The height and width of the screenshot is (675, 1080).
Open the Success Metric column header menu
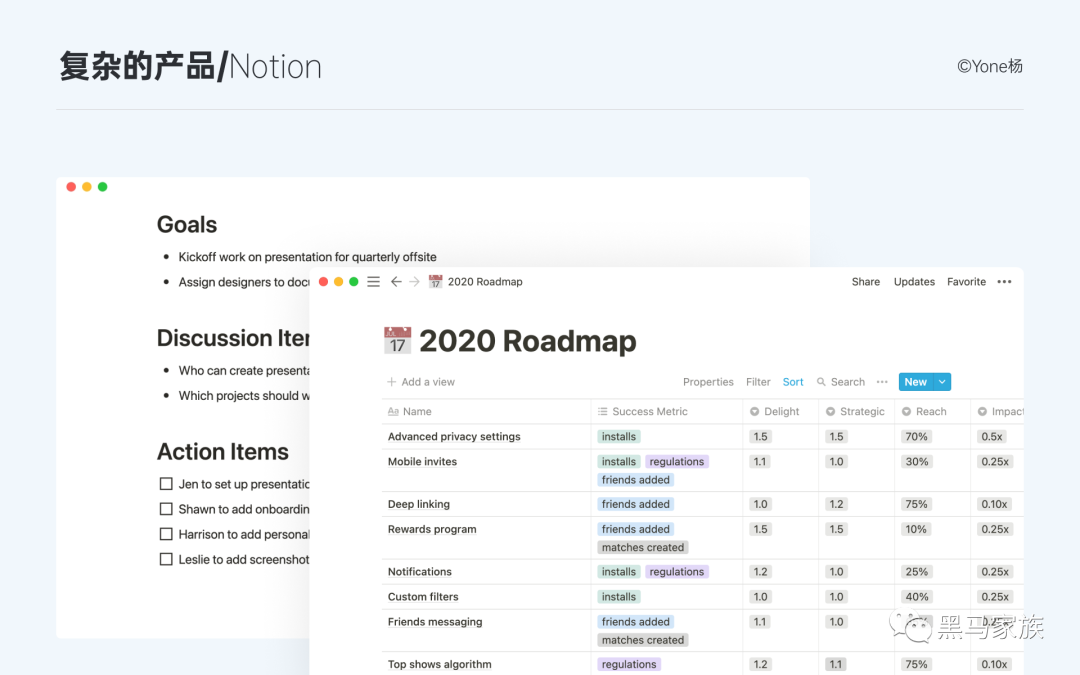(667, 411)
